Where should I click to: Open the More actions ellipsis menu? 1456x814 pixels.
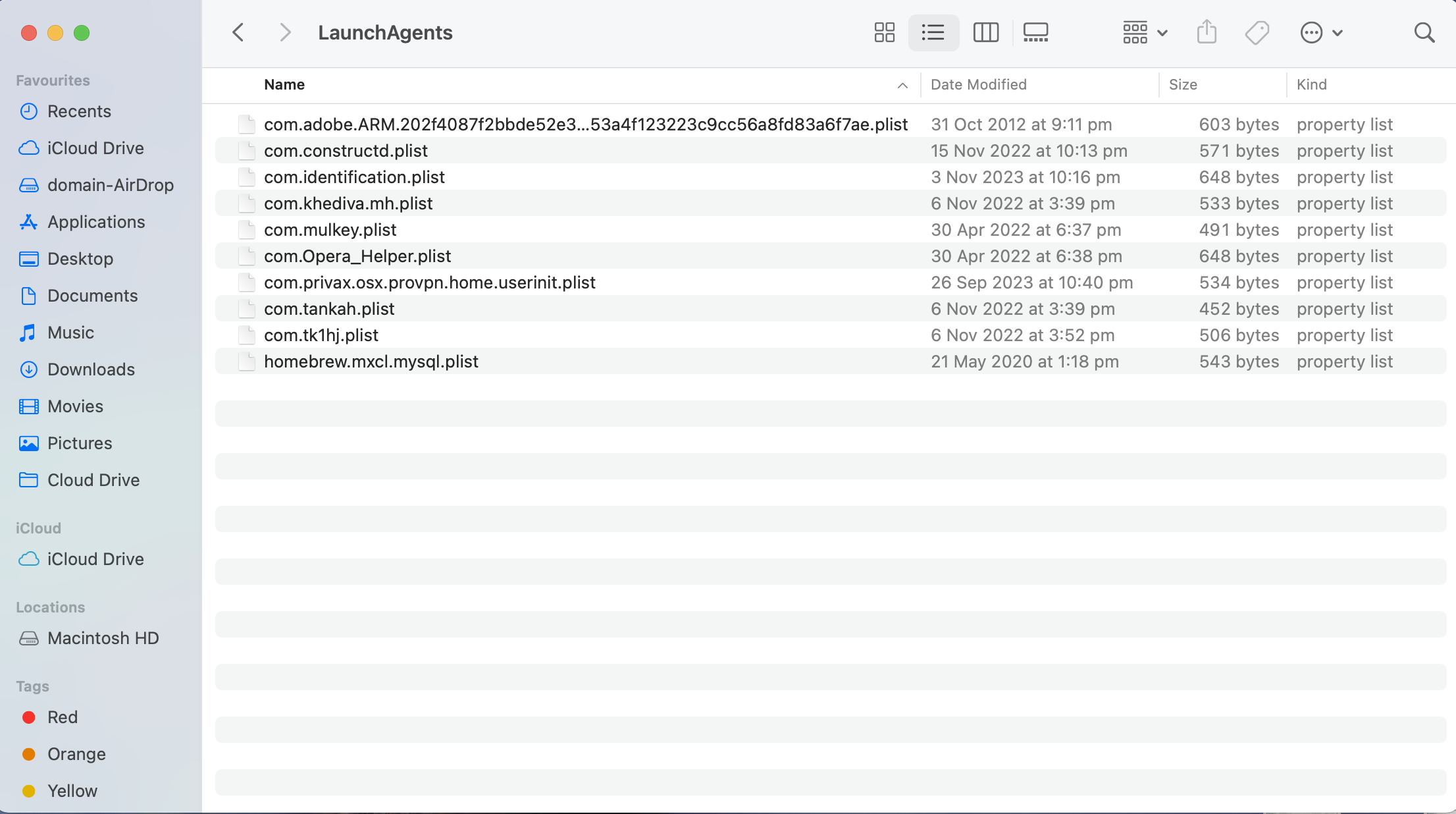(x=1320, y=32)
